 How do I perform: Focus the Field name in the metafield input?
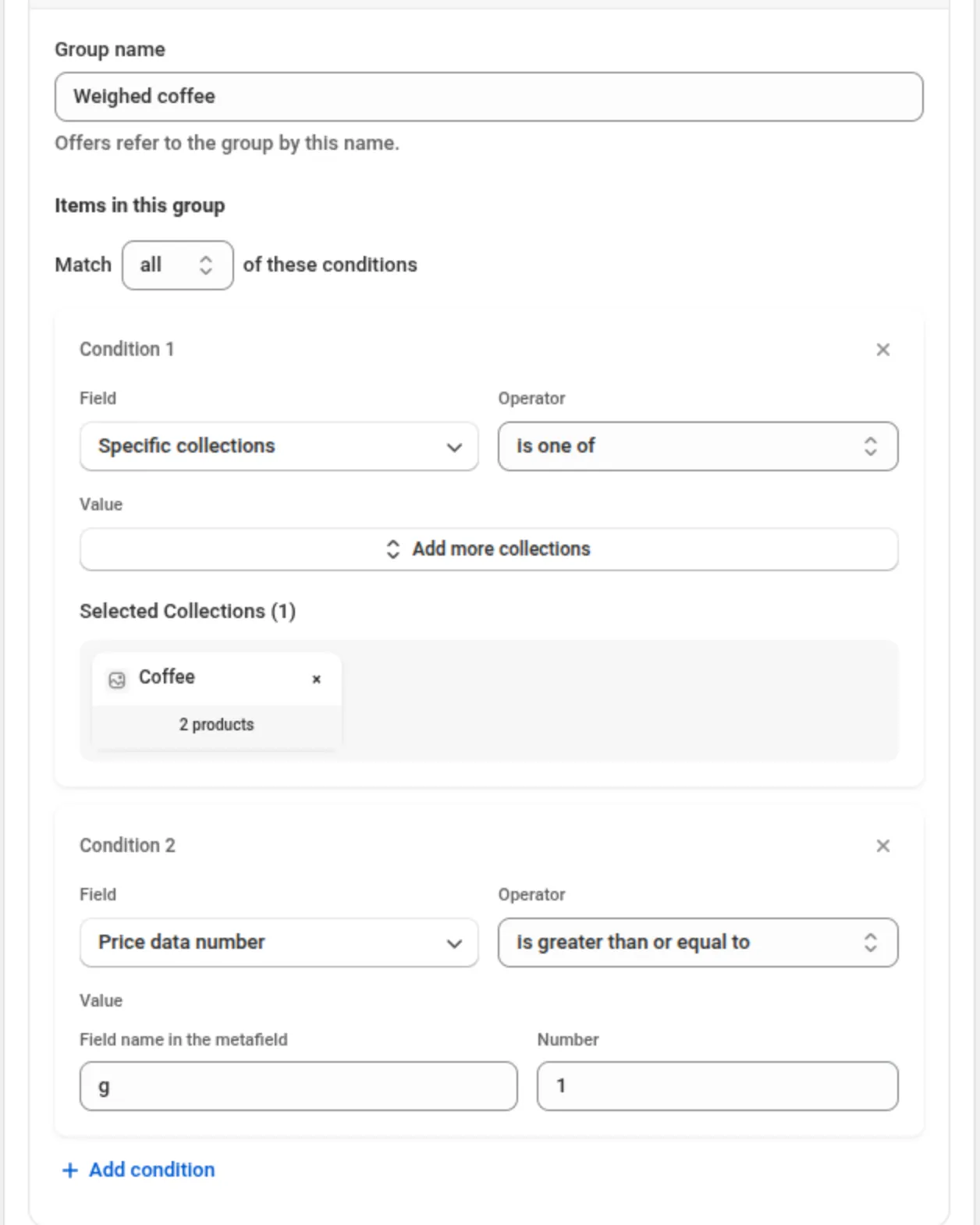point(298,1086)
